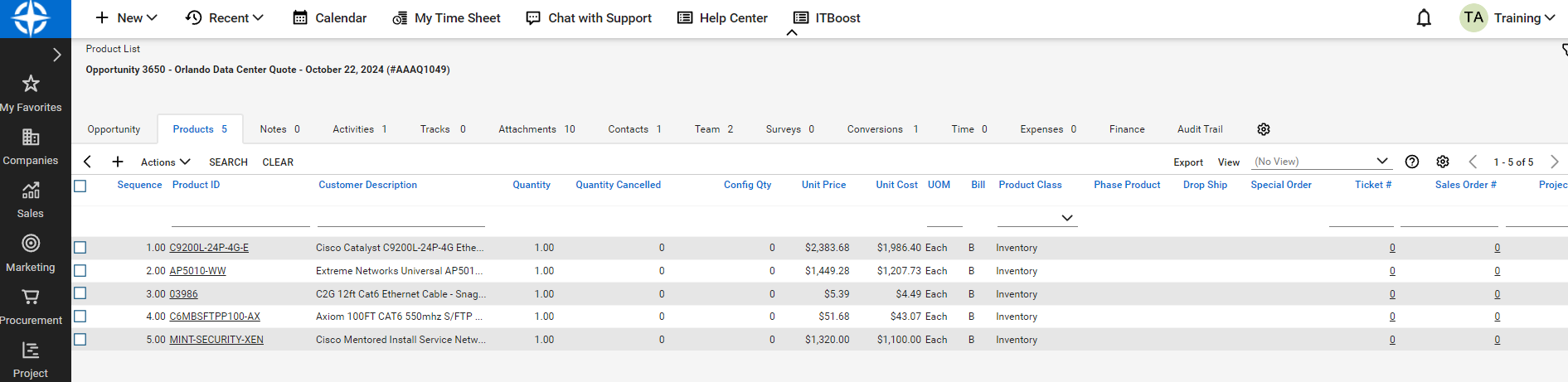Screen dimensions: 1568x382
Task: Open the notifications bell icon
Action: (x=1424, y=18)
